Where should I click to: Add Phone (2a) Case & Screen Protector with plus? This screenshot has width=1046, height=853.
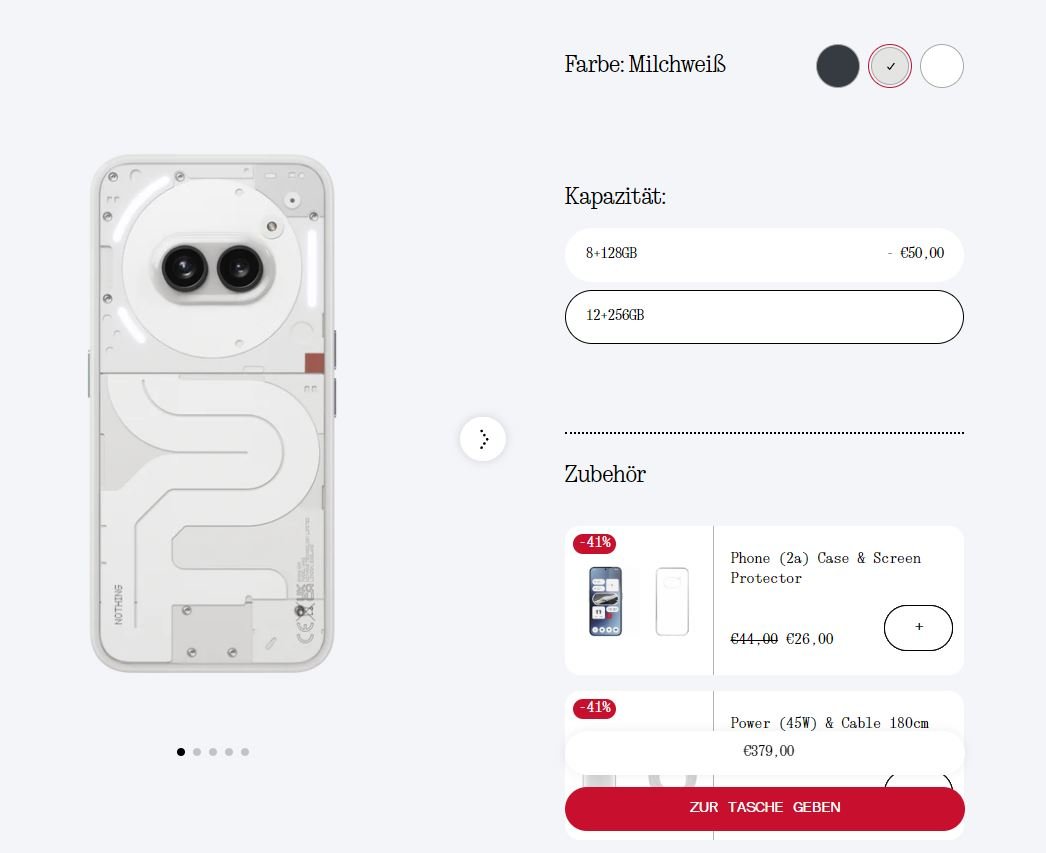coord(918,627)
